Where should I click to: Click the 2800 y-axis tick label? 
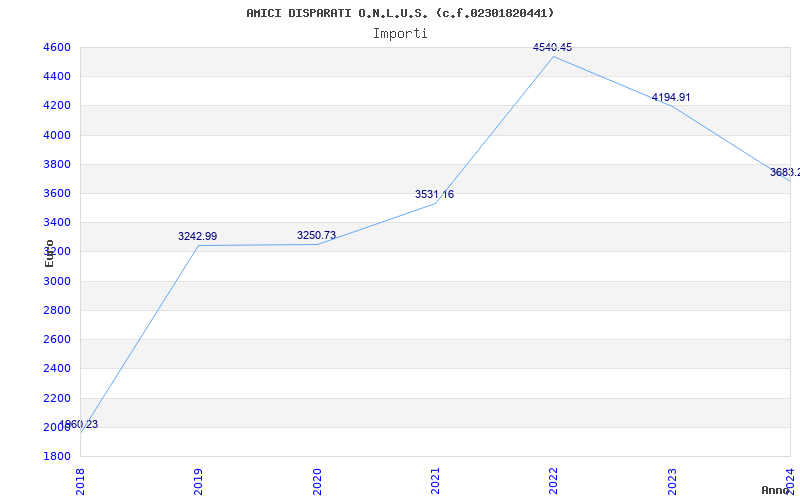[x=57, y=310]
